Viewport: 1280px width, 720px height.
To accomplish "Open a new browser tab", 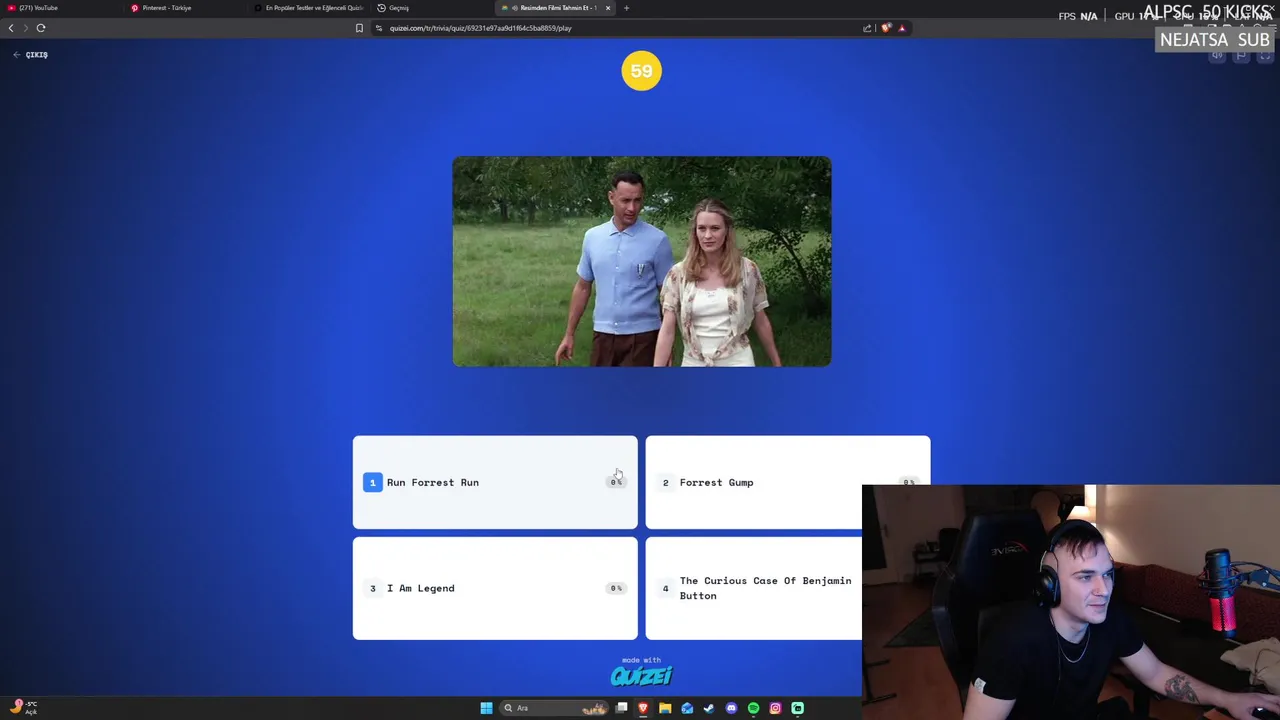I will pyautogui.click(x=626, y=8).
